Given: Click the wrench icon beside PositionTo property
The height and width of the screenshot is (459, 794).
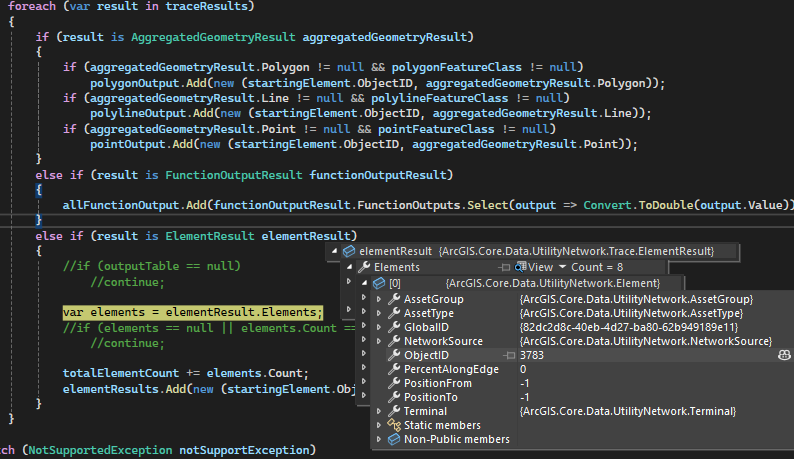Looking at the screenshot, I should [x=394, y=397].
